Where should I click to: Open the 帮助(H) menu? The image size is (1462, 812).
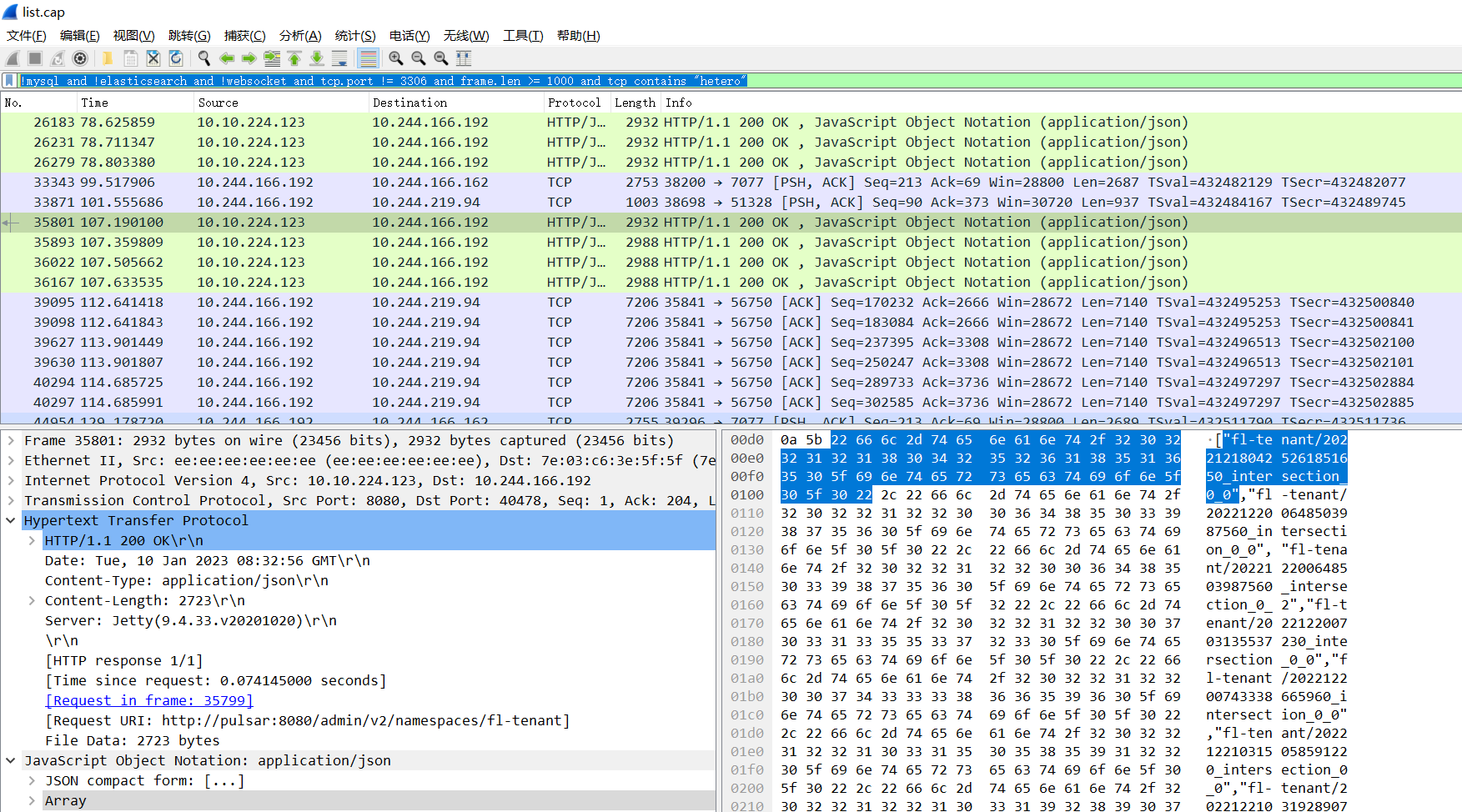click(x=579, y=36)
